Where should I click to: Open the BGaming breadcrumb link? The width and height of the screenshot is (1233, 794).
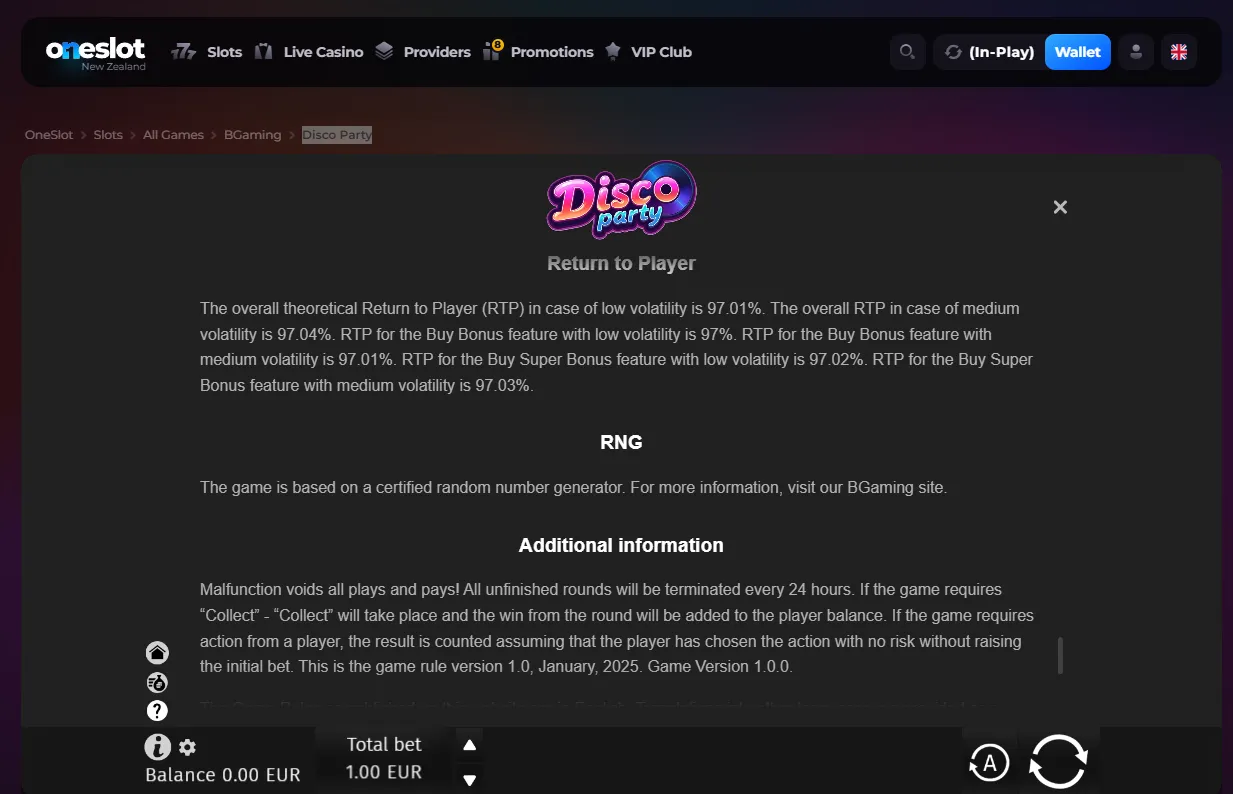coord(253,135)
